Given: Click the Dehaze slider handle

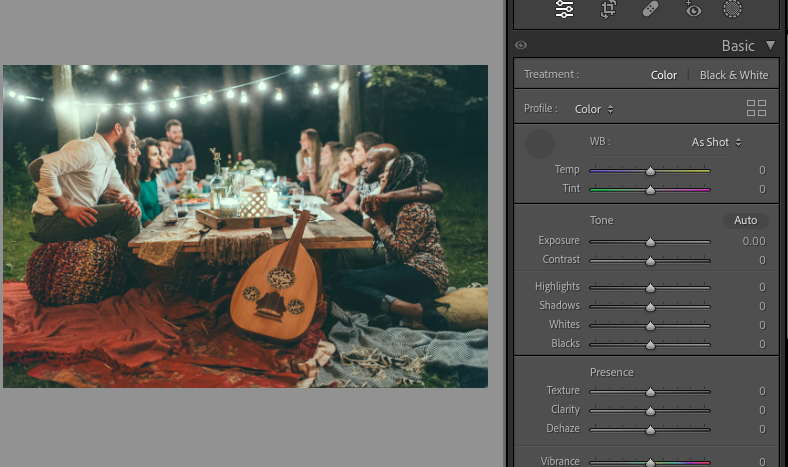Looking at the screenshot, I should point(650,429).
